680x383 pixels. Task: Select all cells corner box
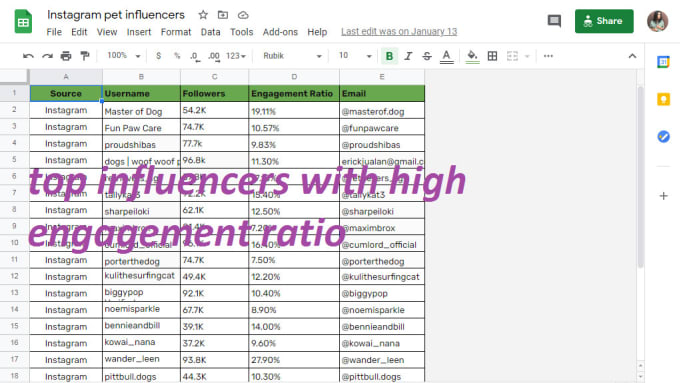point(14,77)
